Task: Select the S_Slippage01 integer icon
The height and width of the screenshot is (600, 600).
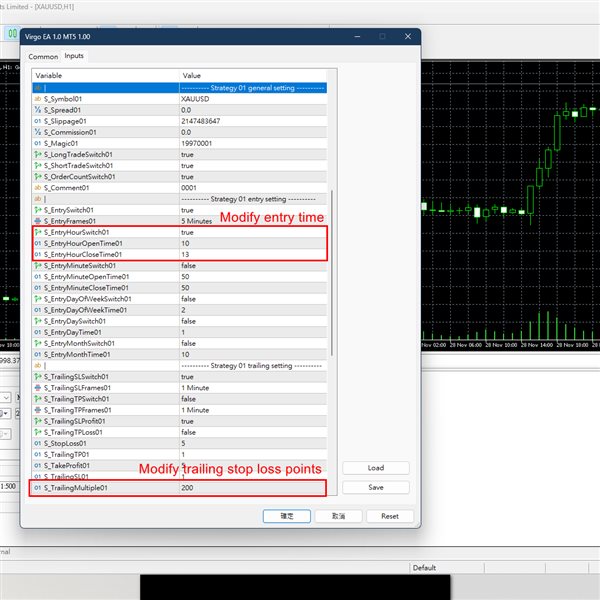Action: pos(38,121)
